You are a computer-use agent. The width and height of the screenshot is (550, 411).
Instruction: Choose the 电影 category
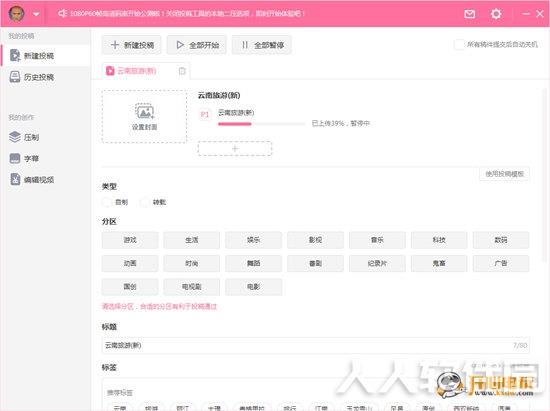click(253, 287)
